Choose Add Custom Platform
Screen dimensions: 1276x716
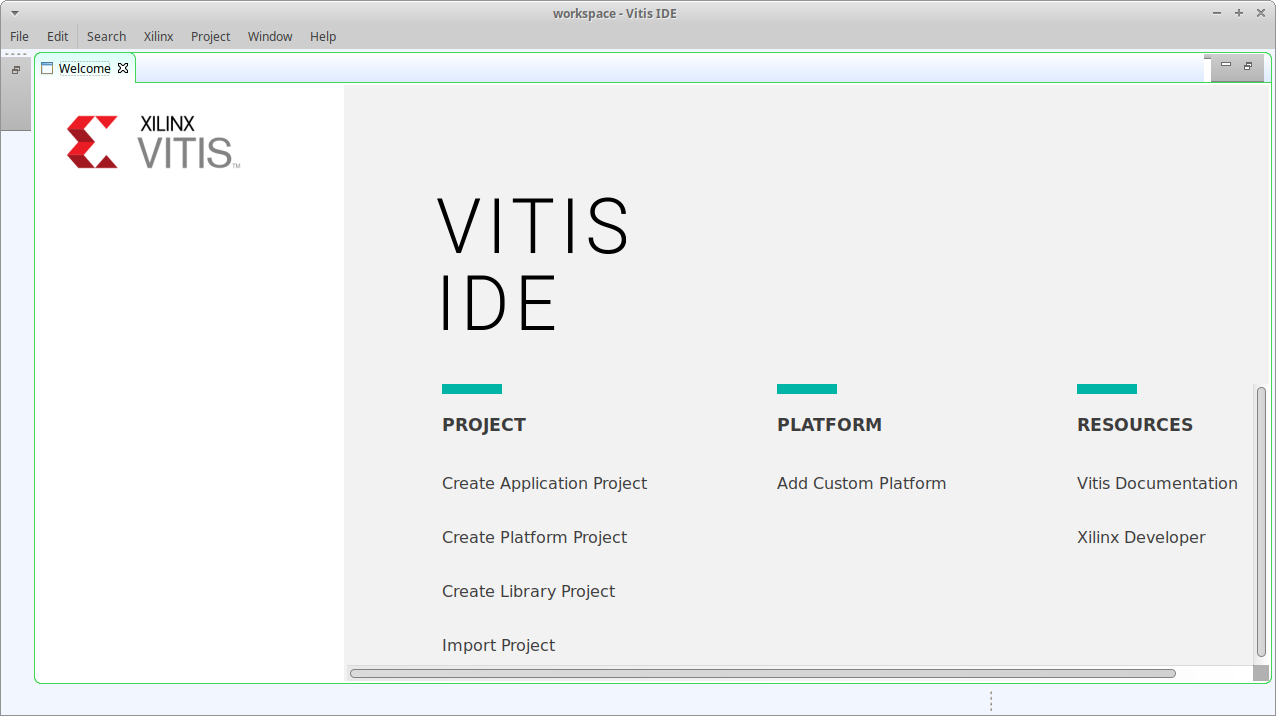[861, 483]
